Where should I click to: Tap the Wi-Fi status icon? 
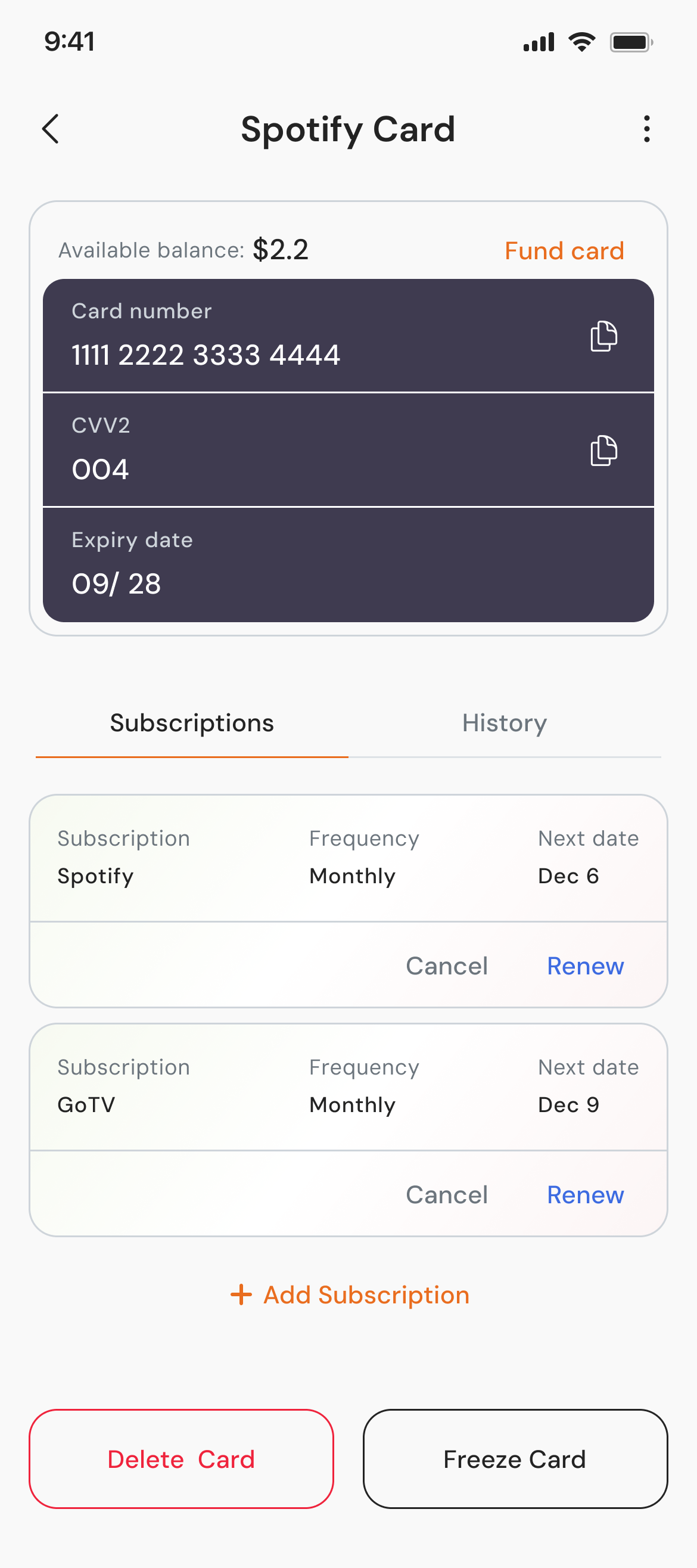pyautogui.click(x=581, y=42)
